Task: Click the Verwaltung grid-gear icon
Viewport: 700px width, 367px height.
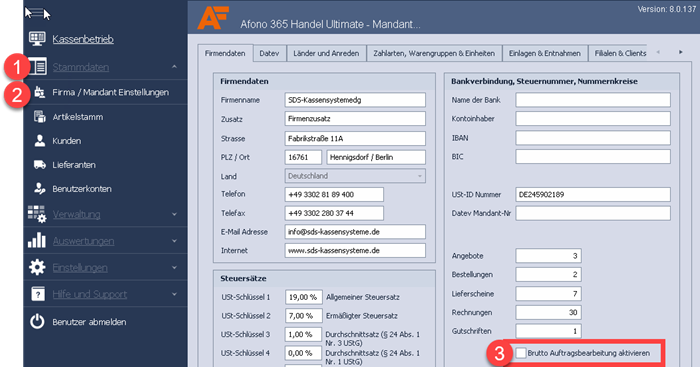Action: tap(37, 214)
